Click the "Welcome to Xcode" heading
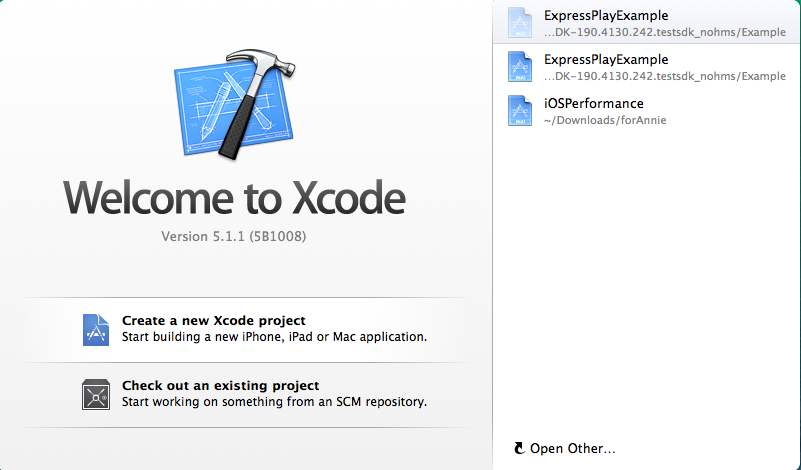This screenshot has width=801, height=470. pyautogui.click(x=235, y=199)
